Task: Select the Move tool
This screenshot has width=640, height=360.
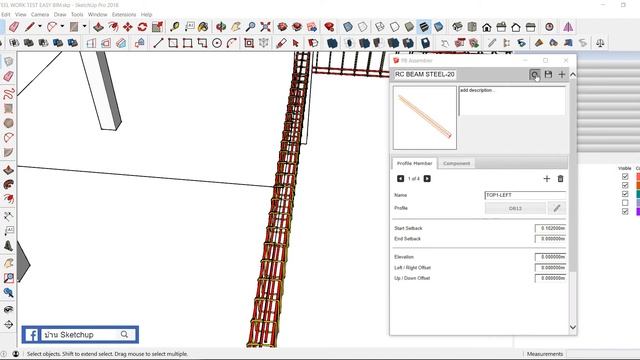Action: [128, 27]
